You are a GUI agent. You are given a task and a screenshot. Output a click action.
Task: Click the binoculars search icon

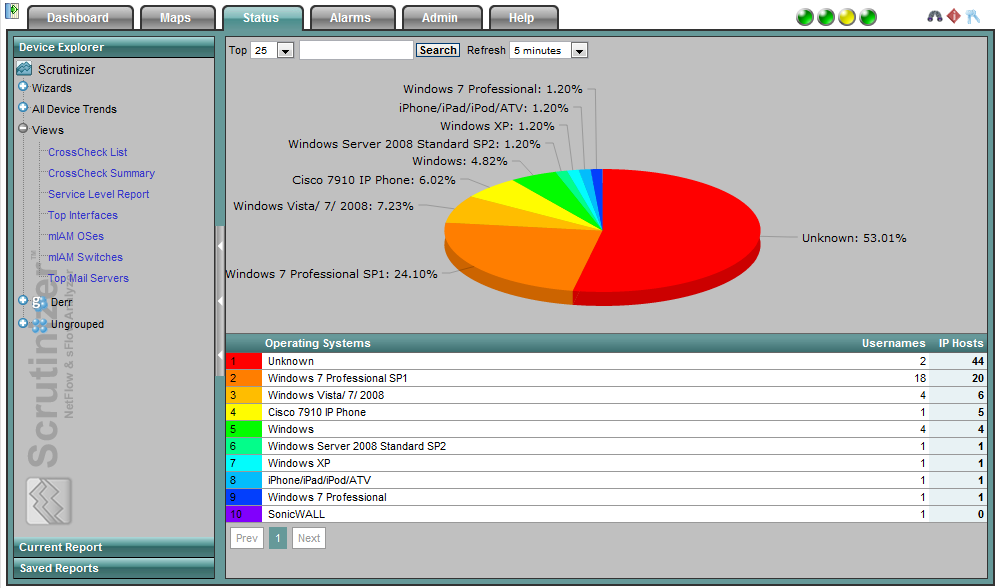935,17
